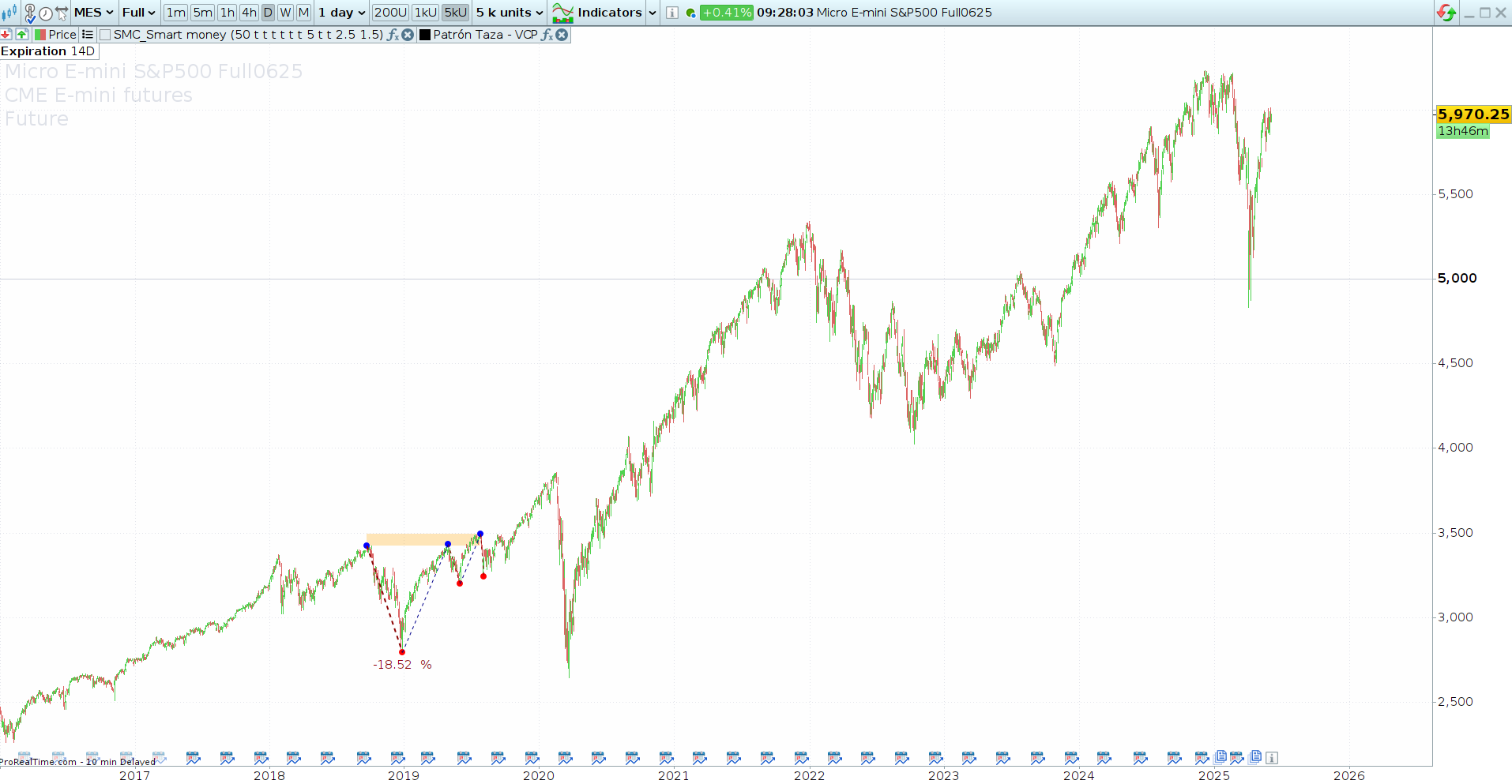Click the Expiration 14D label
The image size is (1512, 784).
tap(48, 51)
